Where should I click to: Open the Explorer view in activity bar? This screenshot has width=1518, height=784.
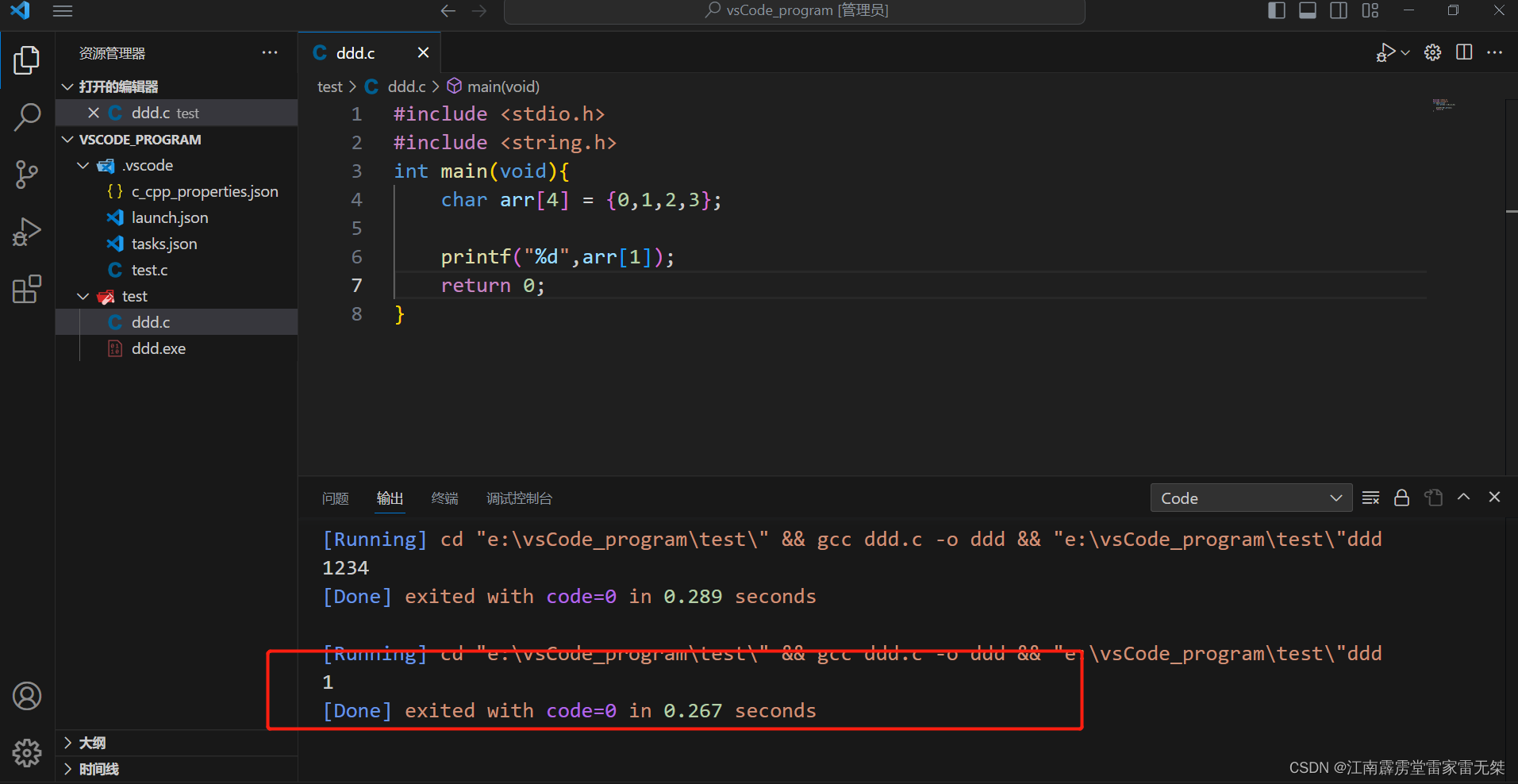coord(27,60)
